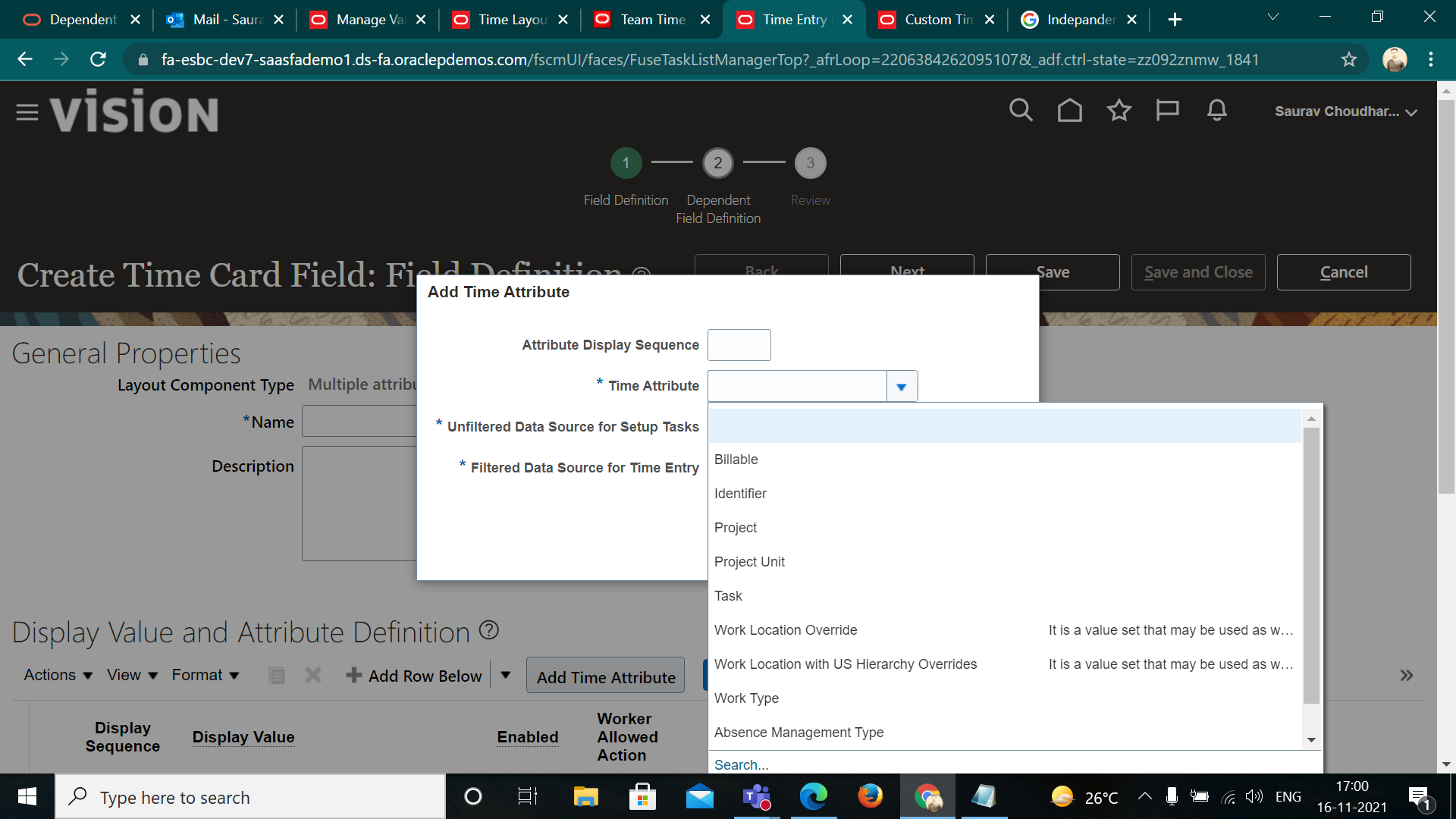This screenshot has height=819, width=1456.
Task: Click the Attribute Display Sequence field
Action: pyautogui.click(x=739, y=345)
